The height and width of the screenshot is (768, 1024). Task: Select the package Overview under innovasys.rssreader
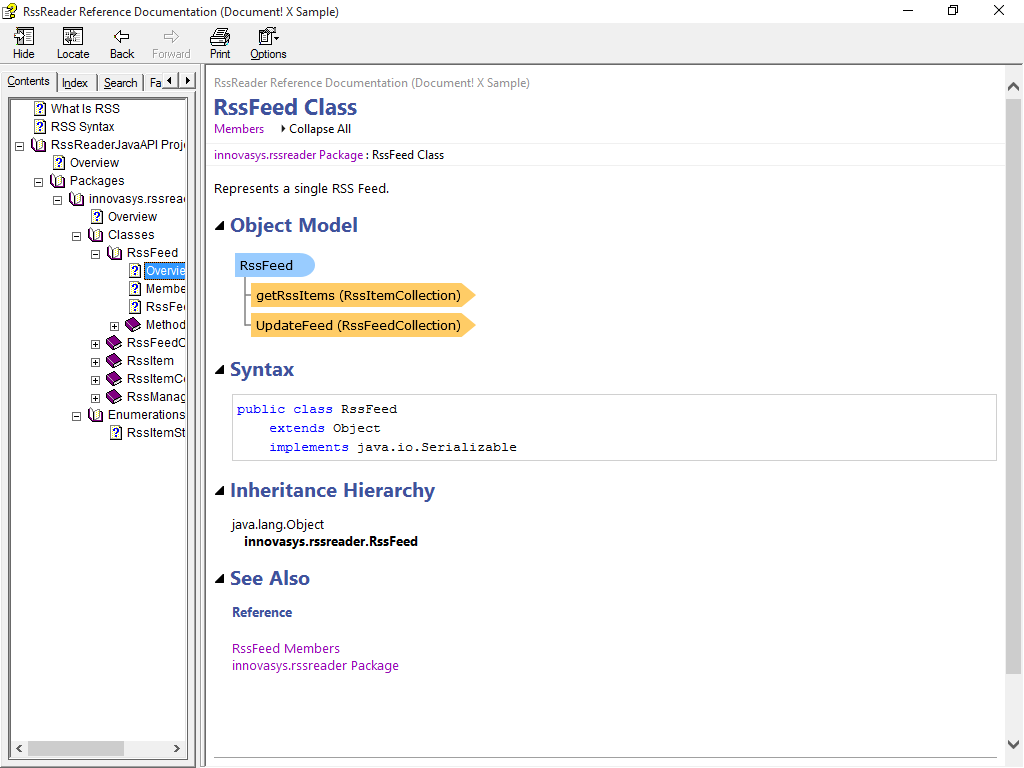coord(132,217)
